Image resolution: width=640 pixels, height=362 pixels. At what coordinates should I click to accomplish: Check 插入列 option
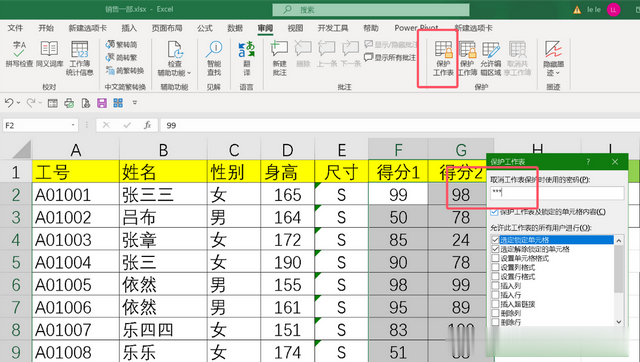pos(495,286)
